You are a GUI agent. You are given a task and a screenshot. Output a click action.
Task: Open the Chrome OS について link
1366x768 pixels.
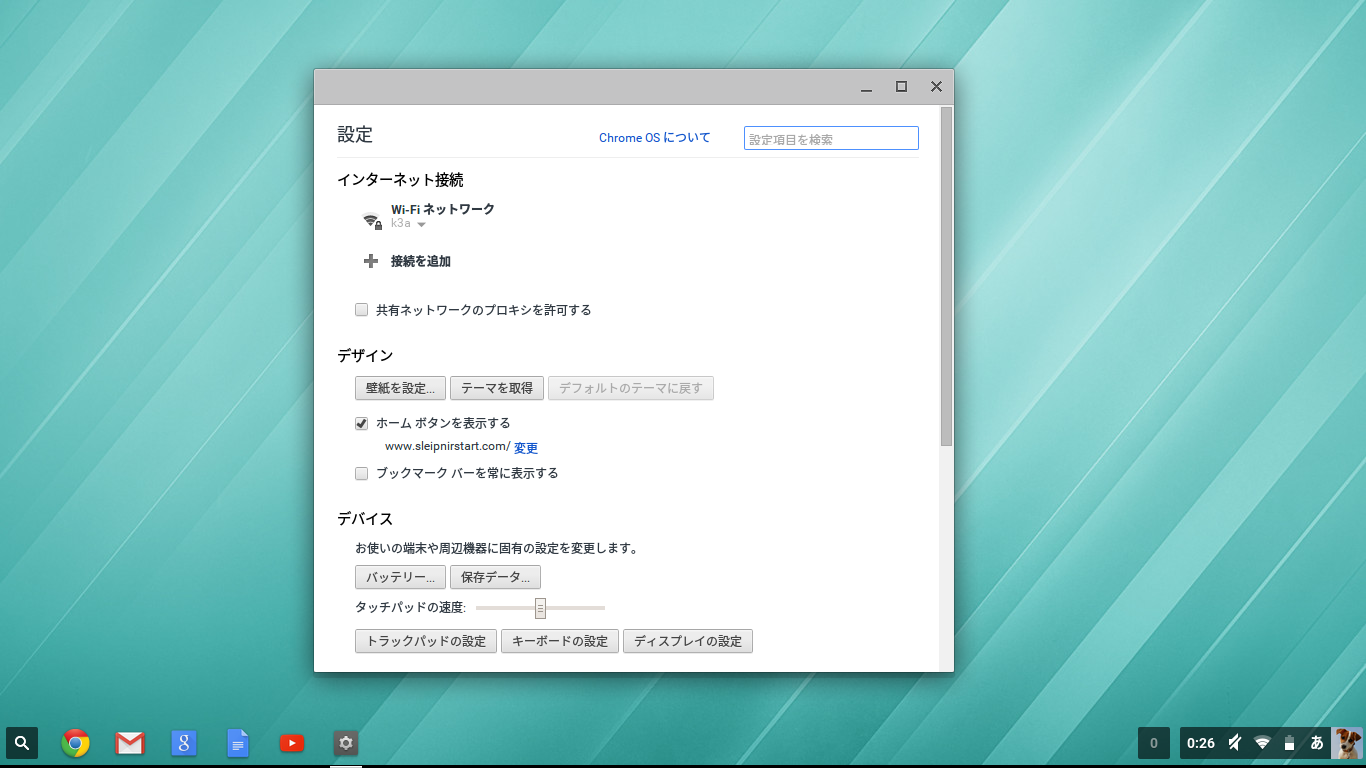tap(655, 138)
